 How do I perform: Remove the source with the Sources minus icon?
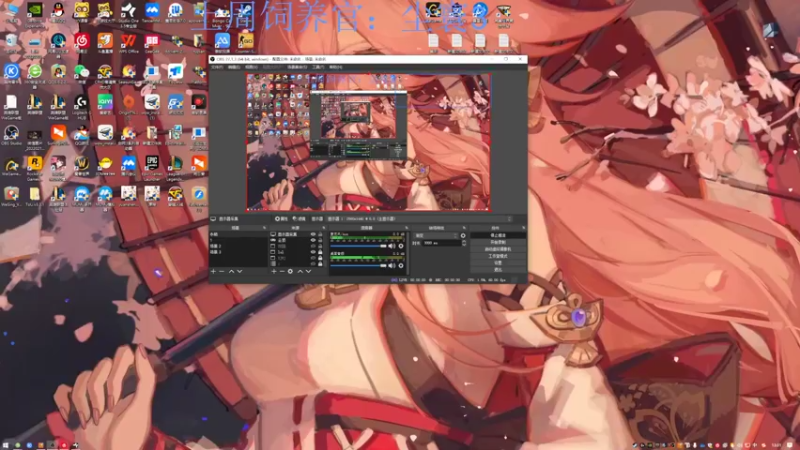tap(282, 271)
